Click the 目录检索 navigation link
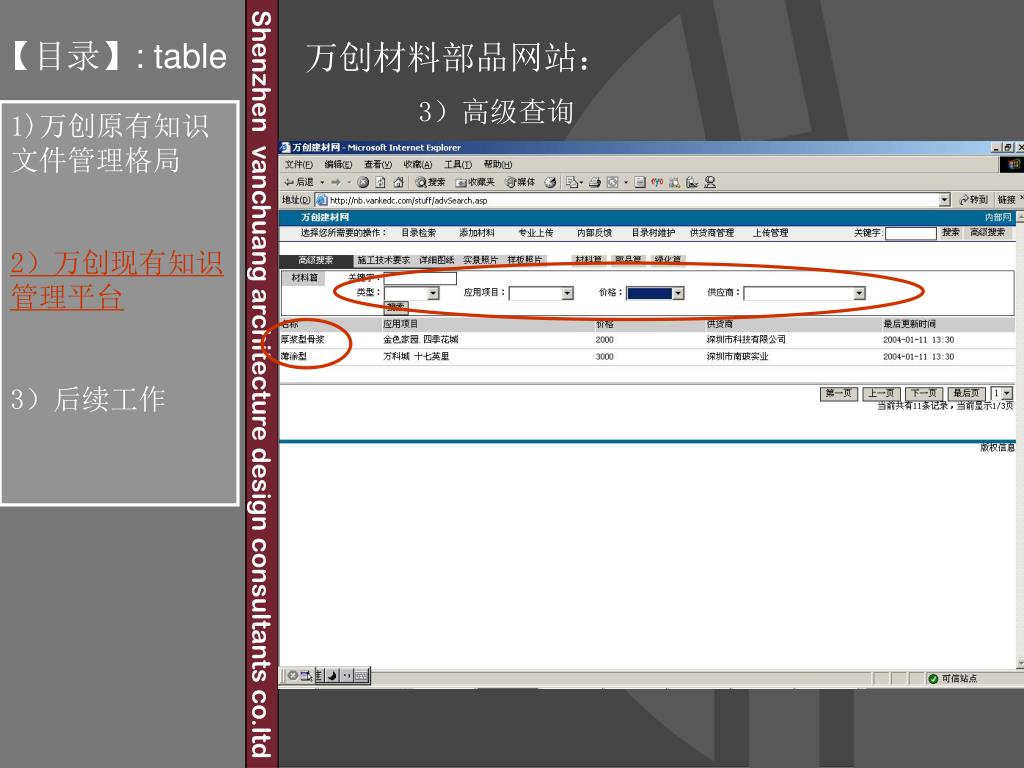The height and width of the screenshot is (768, 1024). (x=419, y=233)
